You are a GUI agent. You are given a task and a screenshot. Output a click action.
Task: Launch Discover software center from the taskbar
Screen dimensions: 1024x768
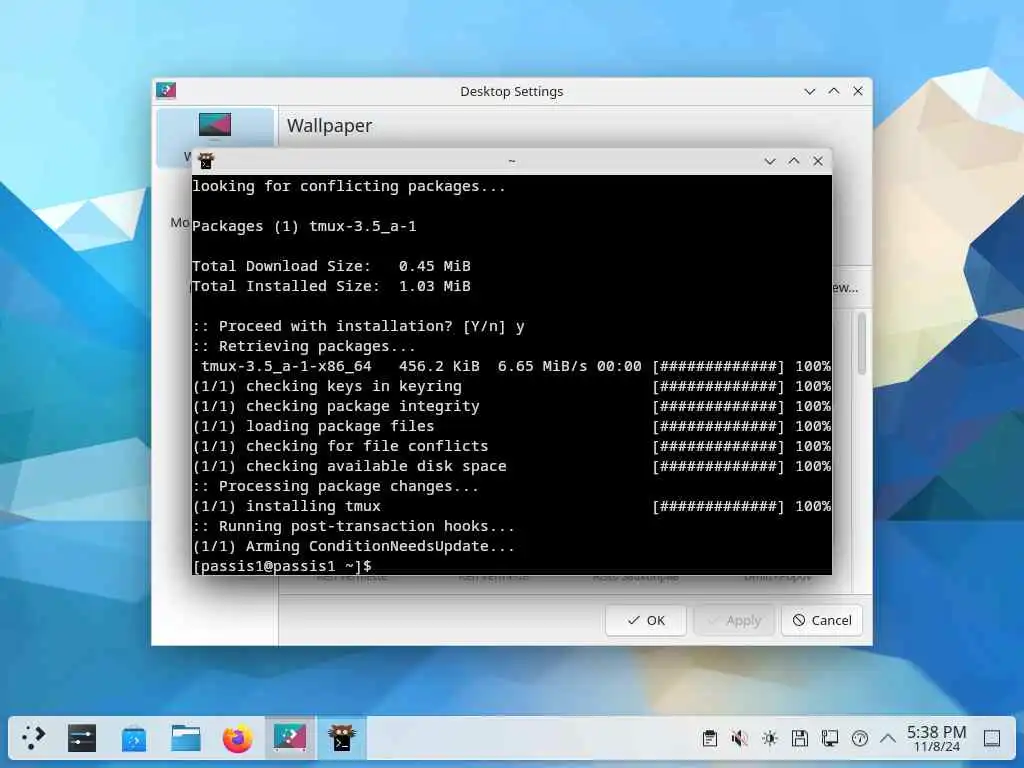pyautogui.click(x=134, y=738)
